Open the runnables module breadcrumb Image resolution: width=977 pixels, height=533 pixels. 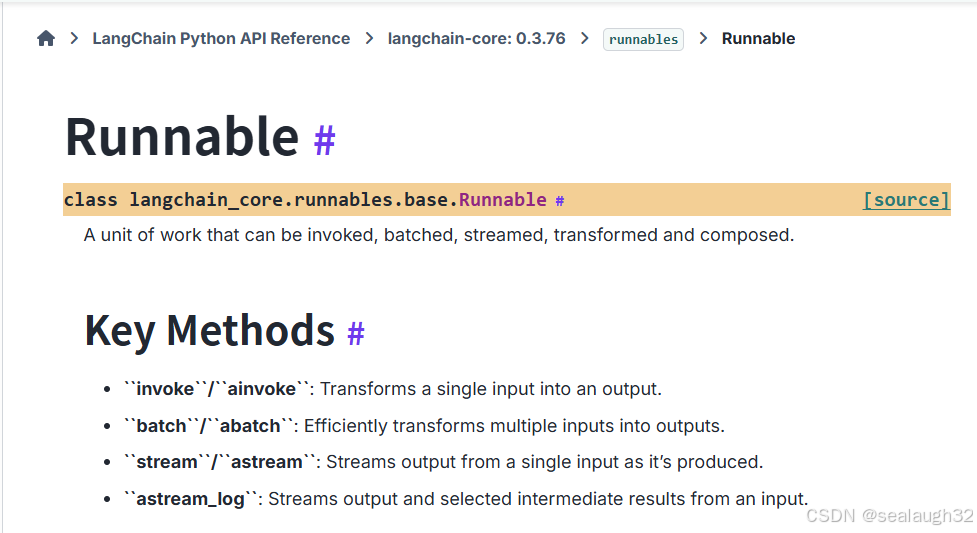[643, 39]
